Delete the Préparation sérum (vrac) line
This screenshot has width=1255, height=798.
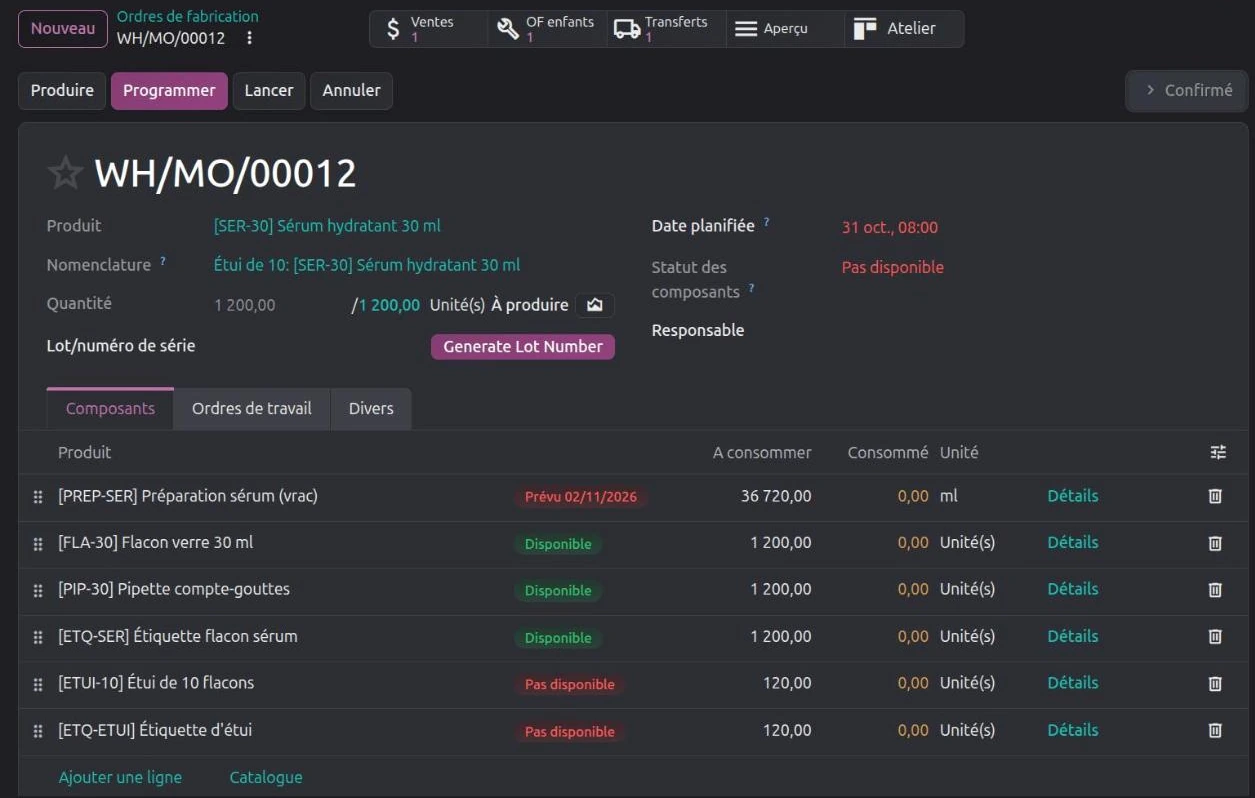[1215, 496]
